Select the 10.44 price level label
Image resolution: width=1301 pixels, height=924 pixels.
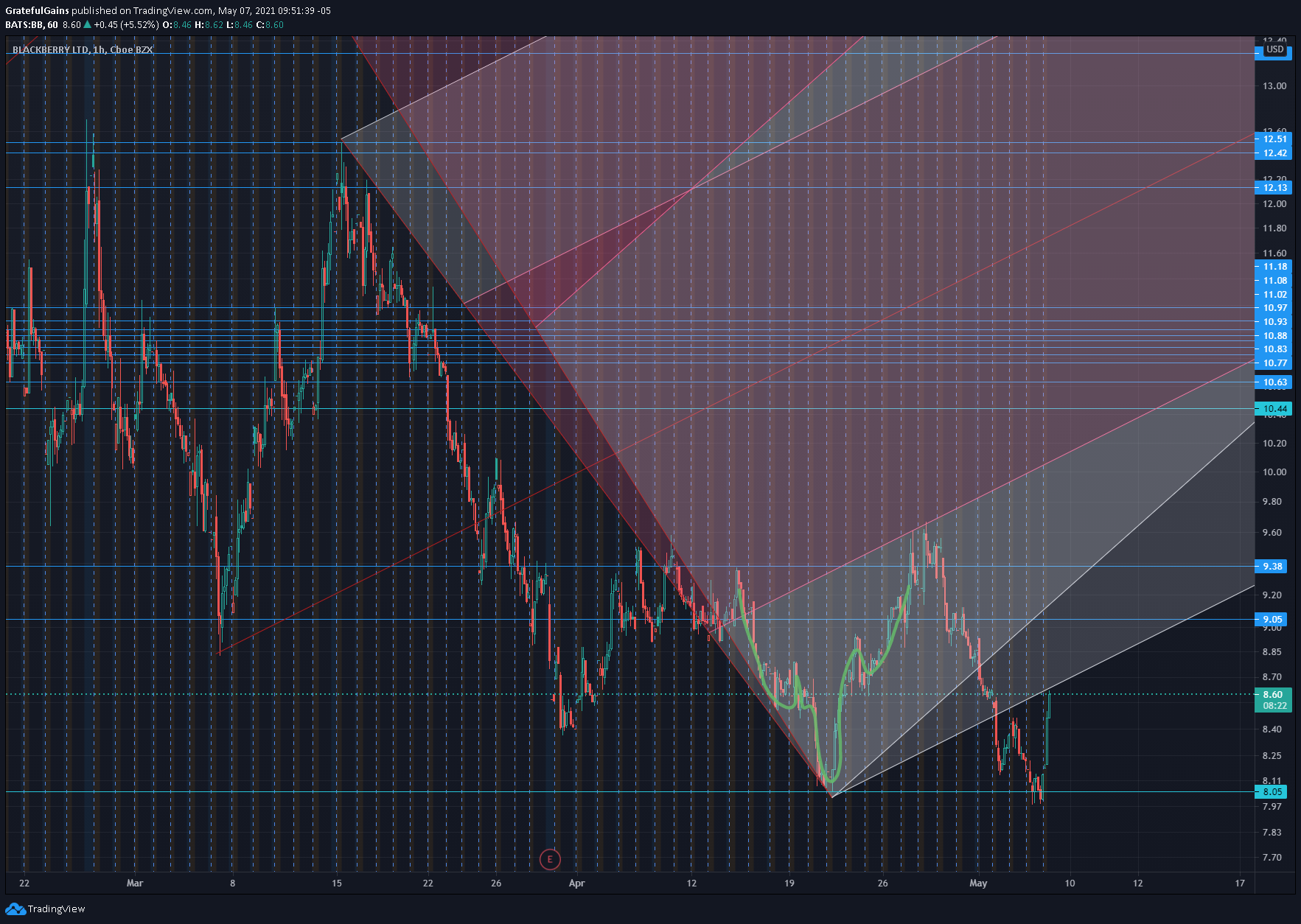[1273, 409]
